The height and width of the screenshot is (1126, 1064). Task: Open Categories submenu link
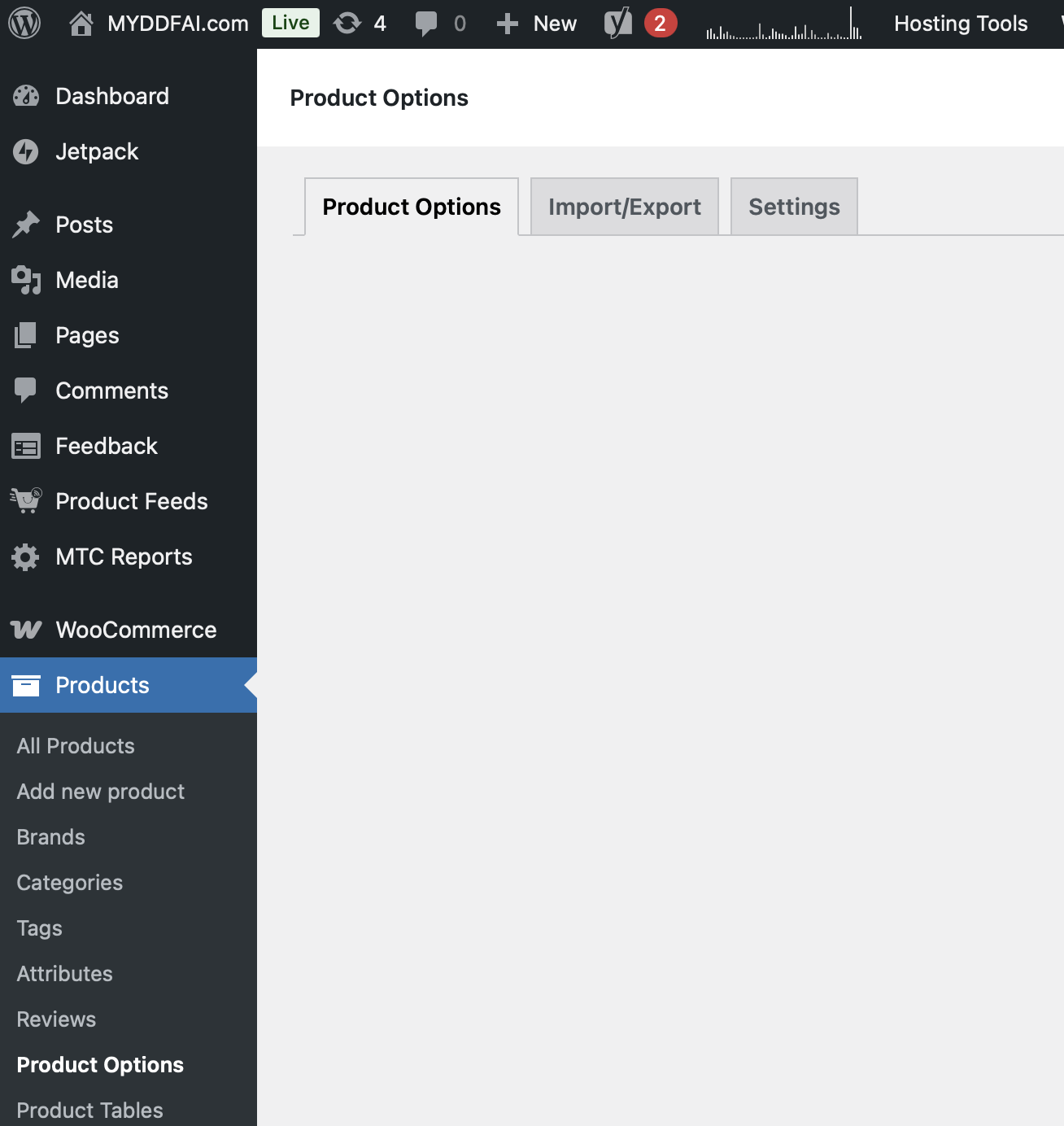point(70,883)
